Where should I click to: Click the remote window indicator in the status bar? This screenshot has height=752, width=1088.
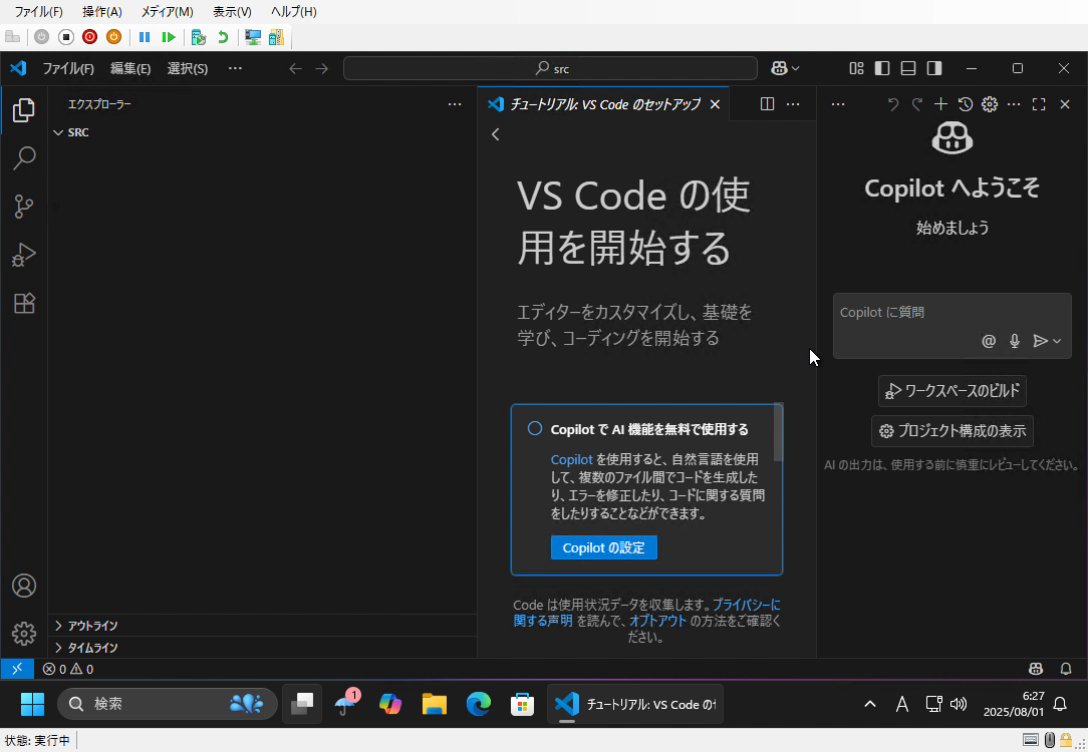(17, 669)
